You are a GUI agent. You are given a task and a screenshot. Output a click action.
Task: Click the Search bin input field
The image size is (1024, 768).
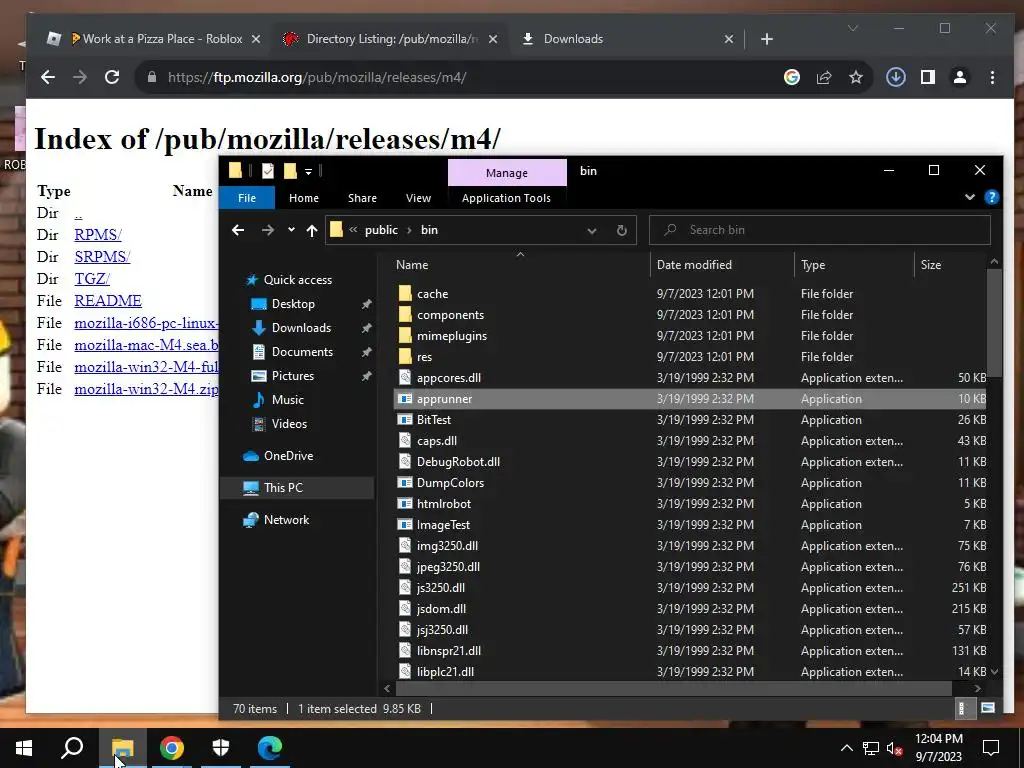click(x=820, y=230)
